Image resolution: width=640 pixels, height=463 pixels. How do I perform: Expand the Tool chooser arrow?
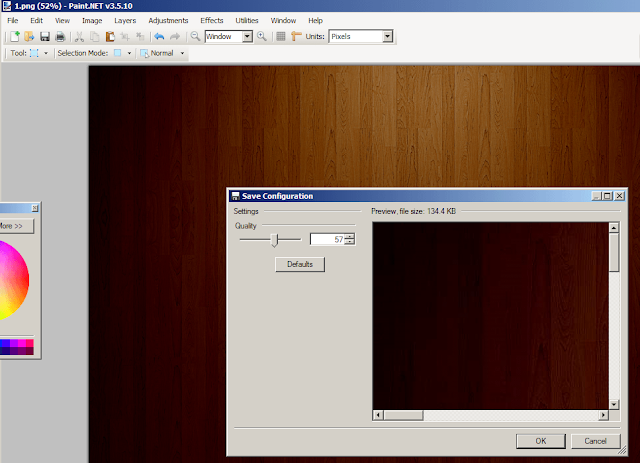coord(46,53)
